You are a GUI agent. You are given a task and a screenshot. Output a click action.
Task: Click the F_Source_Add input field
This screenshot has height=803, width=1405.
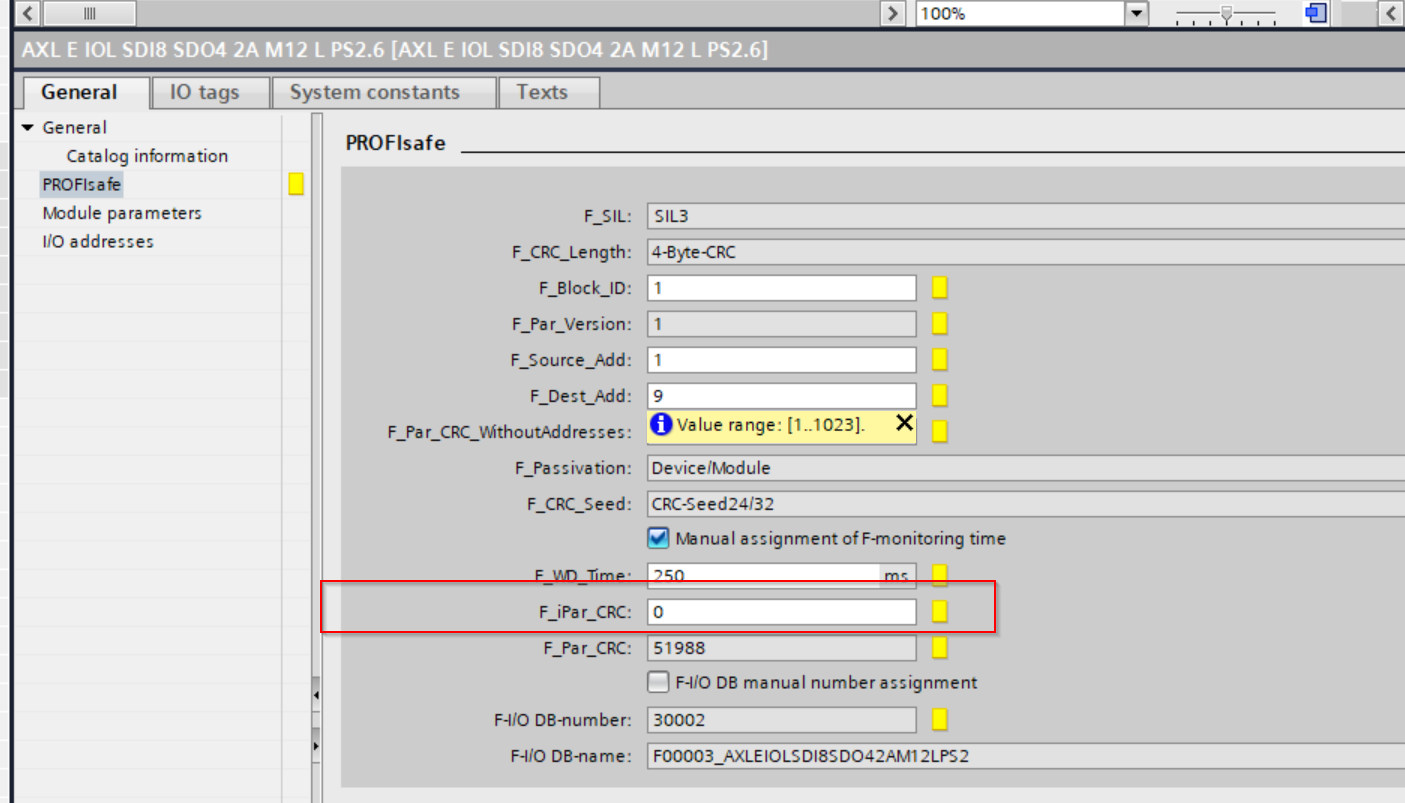pos(781,360)
